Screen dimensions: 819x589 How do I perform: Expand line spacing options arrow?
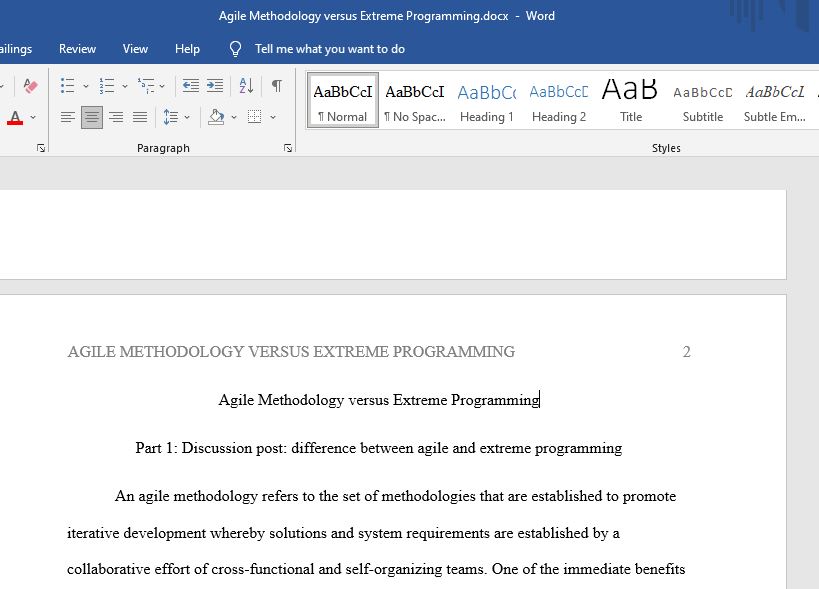click(x=187, y=117)
